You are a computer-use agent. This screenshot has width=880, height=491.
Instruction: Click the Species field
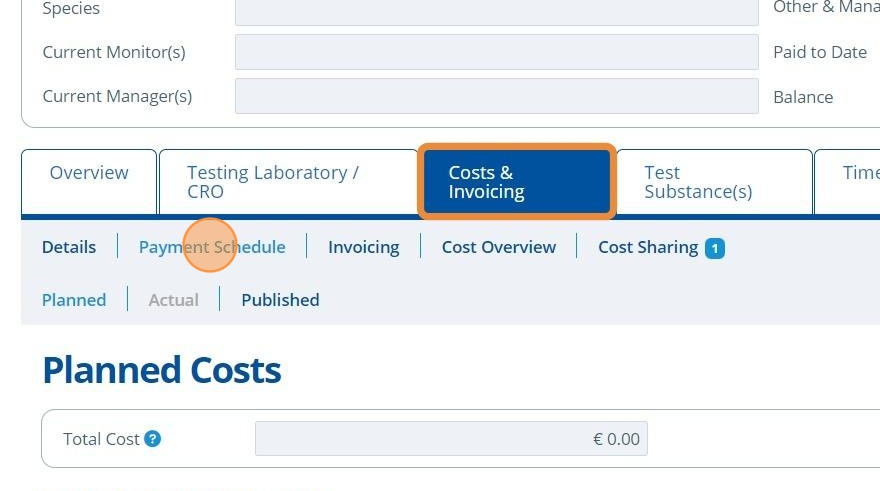pos(496,10)
